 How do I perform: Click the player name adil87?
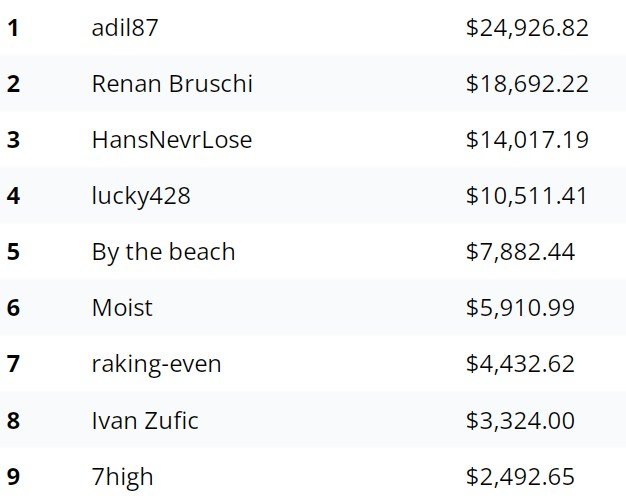coord(125,28)
